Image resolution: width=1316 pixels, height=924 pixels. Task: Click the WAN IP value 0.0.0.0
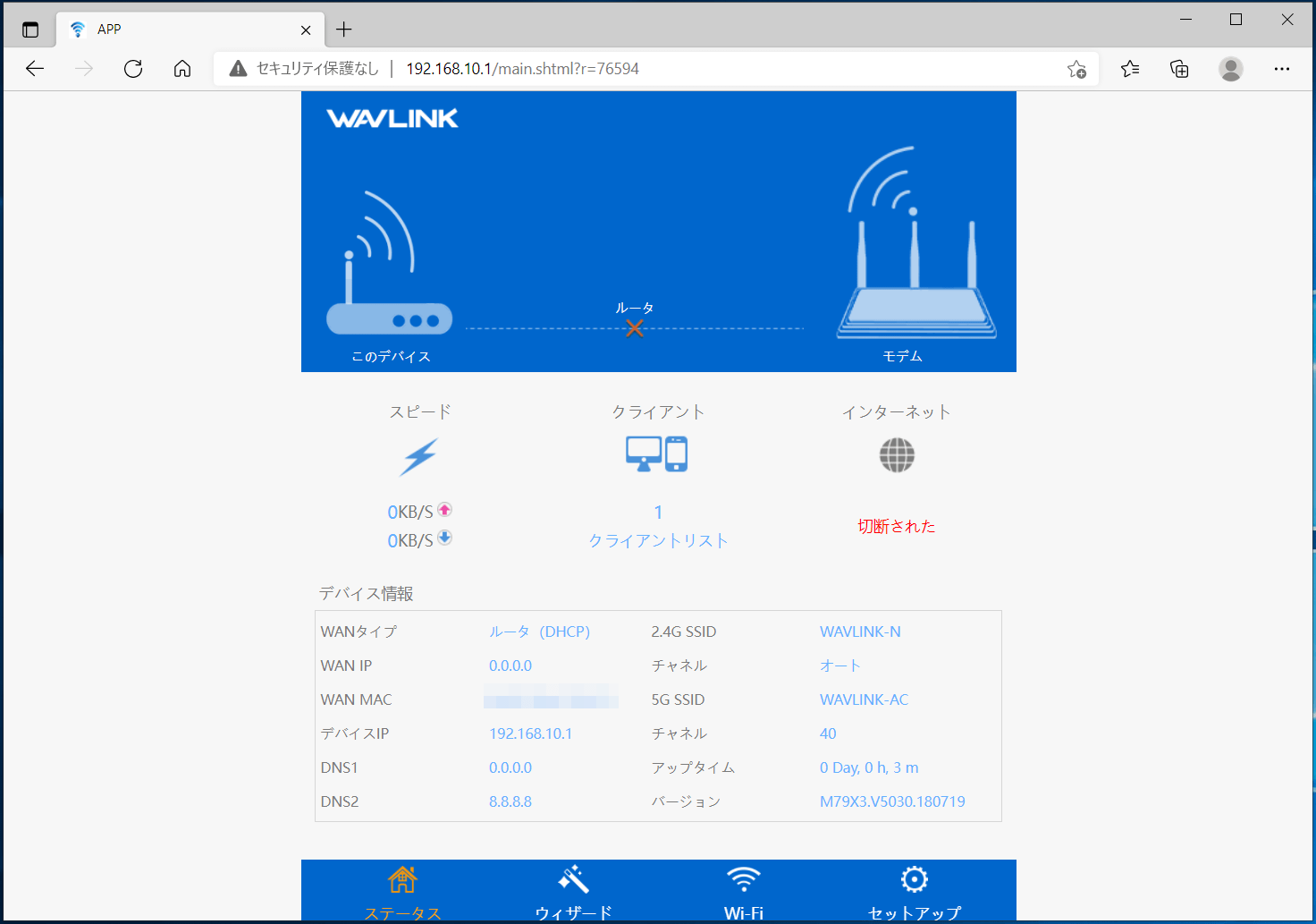(x=510, y=665)
